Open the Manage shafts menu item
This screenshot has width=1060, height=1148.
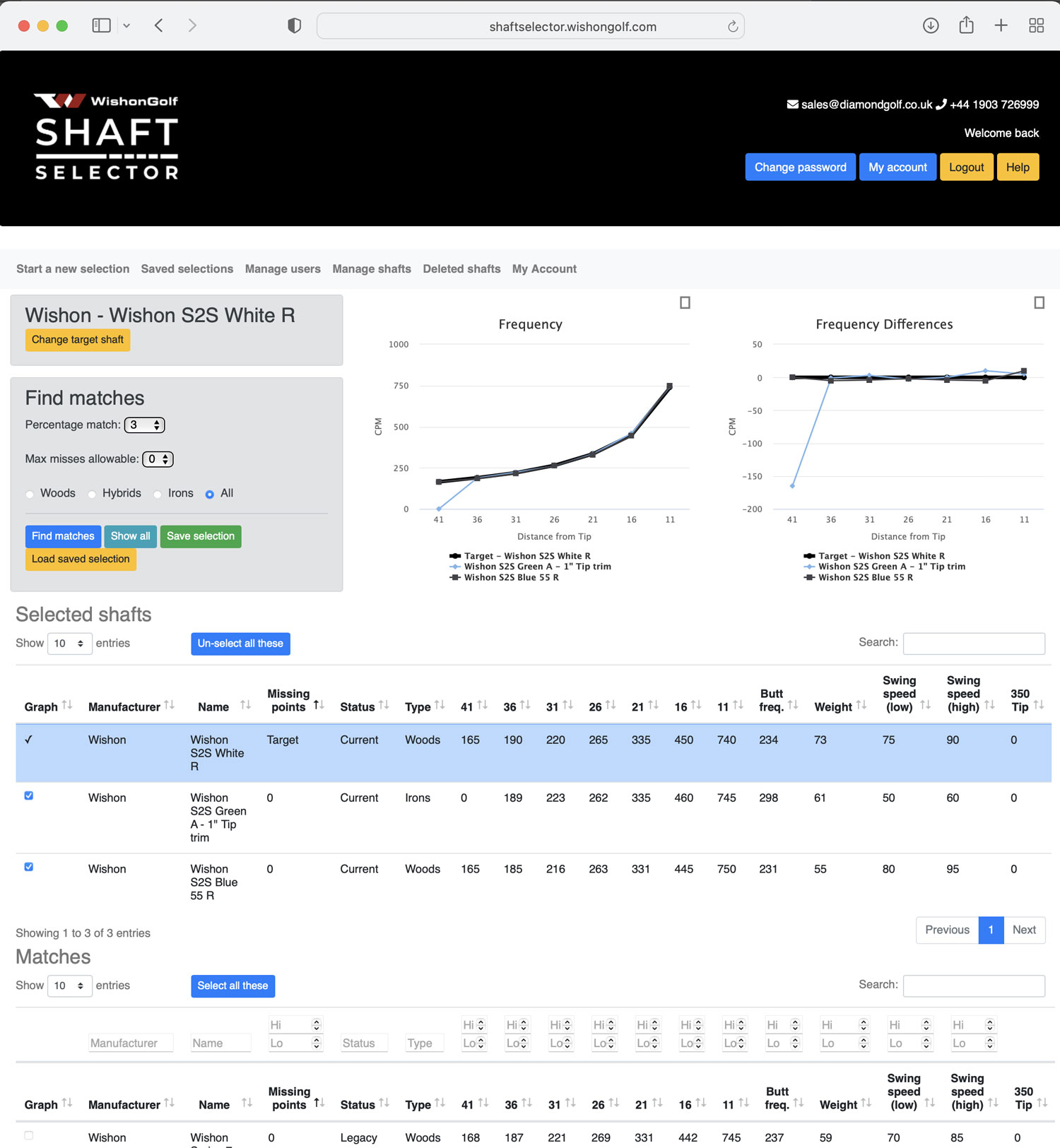[x=372, y=269]
